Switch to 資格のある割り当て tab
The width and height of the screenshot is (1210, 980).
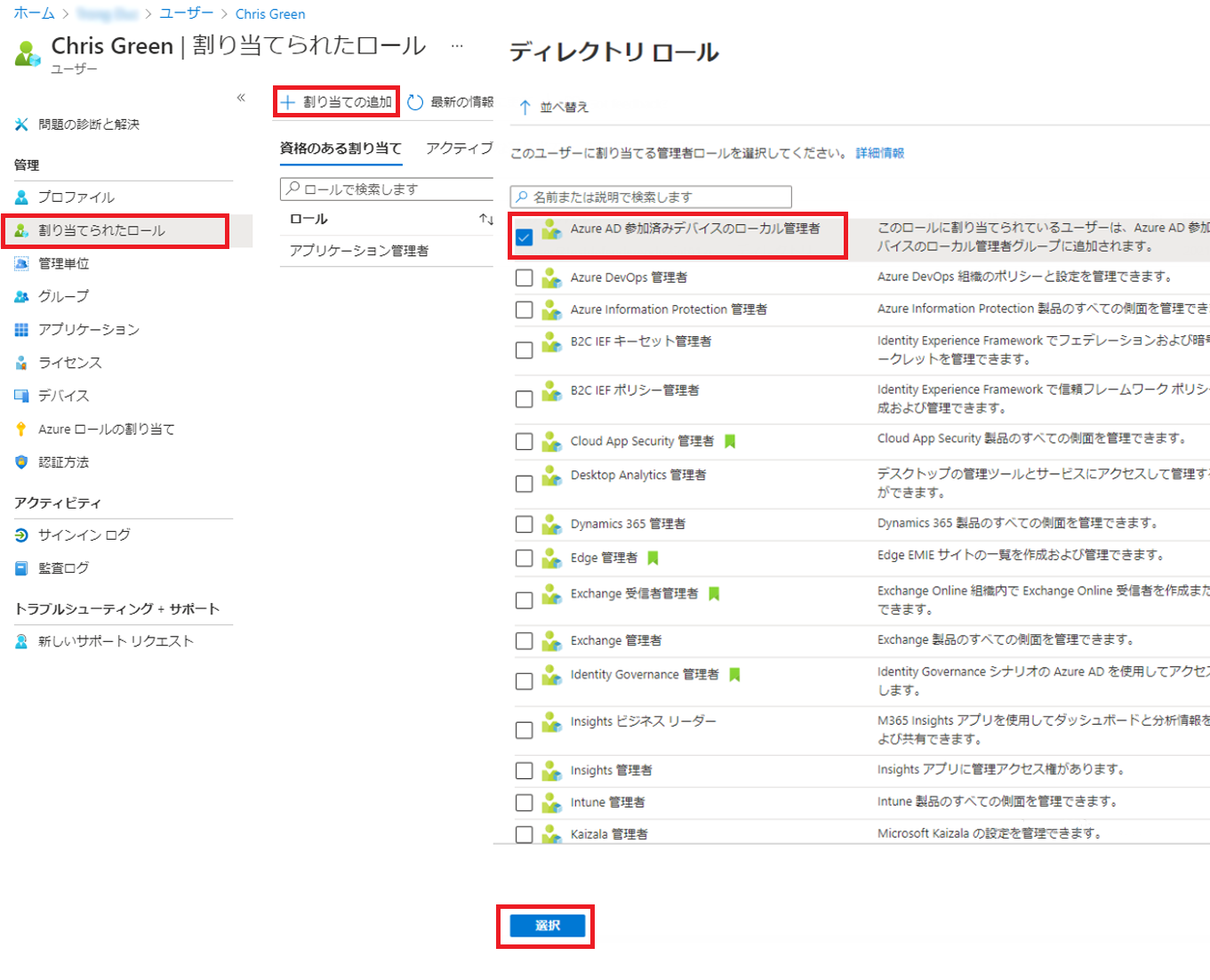341,149
